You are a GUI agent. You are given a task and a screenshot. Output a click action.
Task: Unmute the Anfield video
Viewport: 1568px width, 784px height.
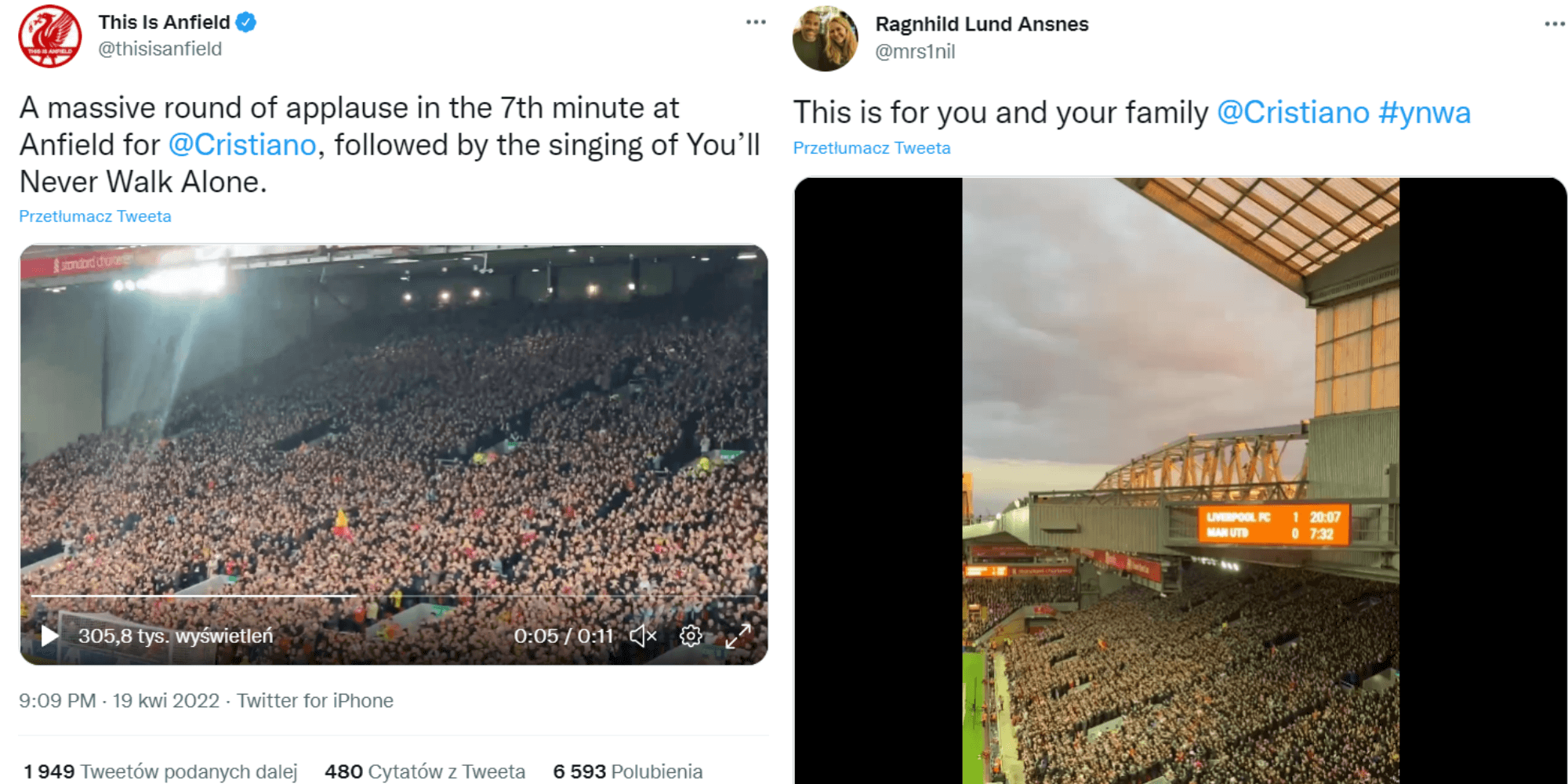[643, 637]
